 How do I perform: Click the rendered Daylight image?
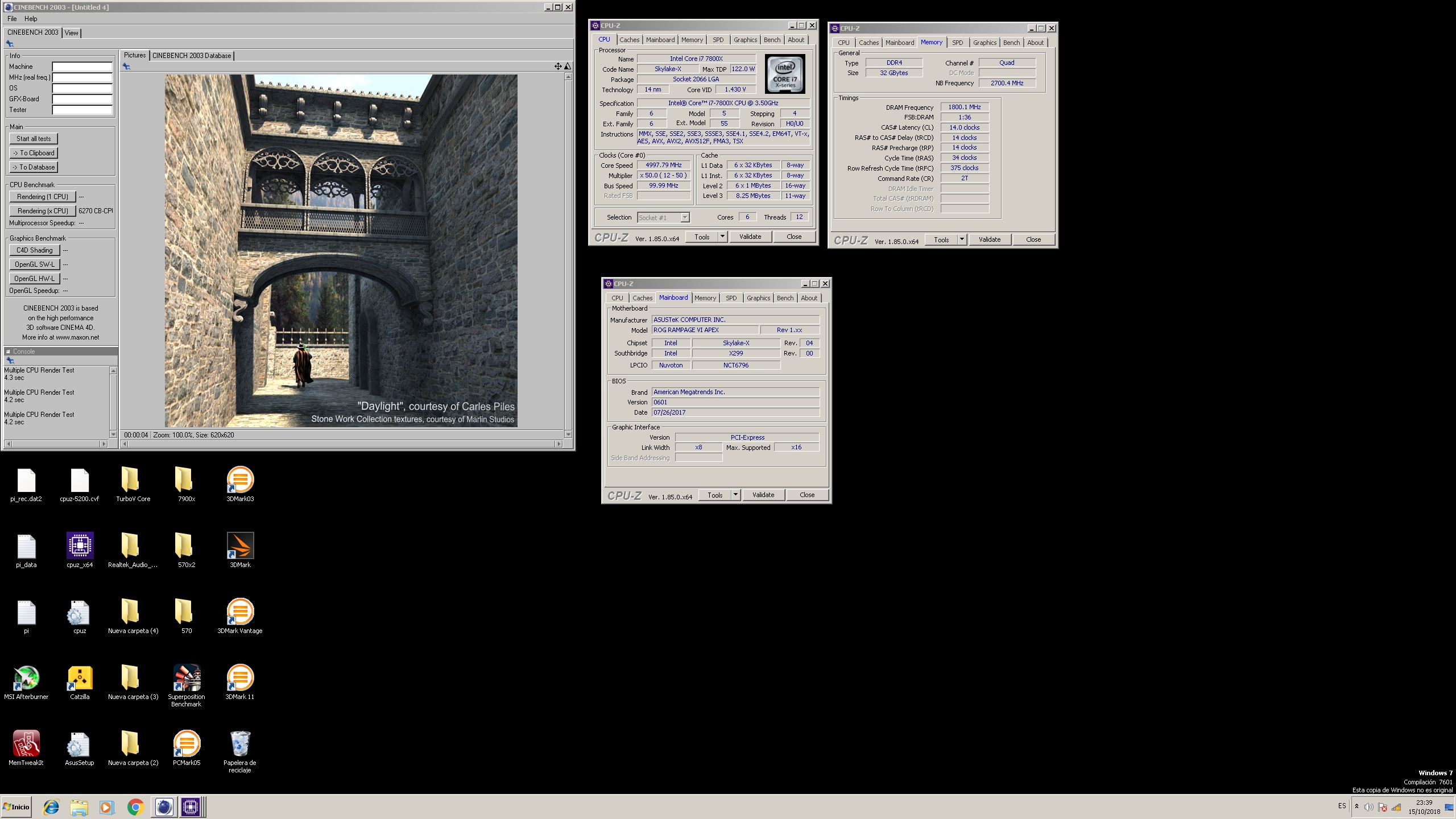(341, 251)
